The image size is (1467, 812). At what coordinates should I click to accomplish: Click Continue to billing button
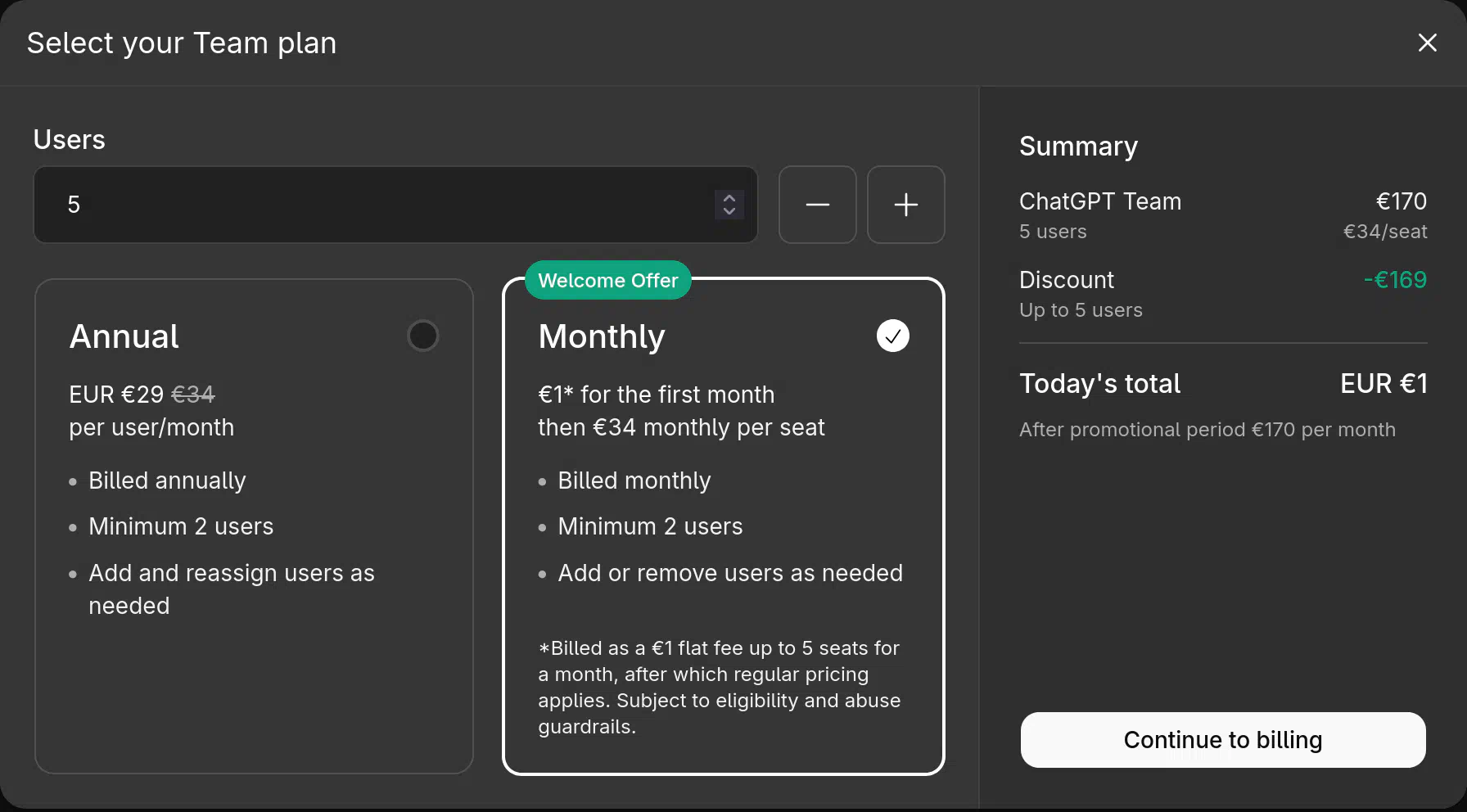pyautogui.click(x=1222, y=740)
